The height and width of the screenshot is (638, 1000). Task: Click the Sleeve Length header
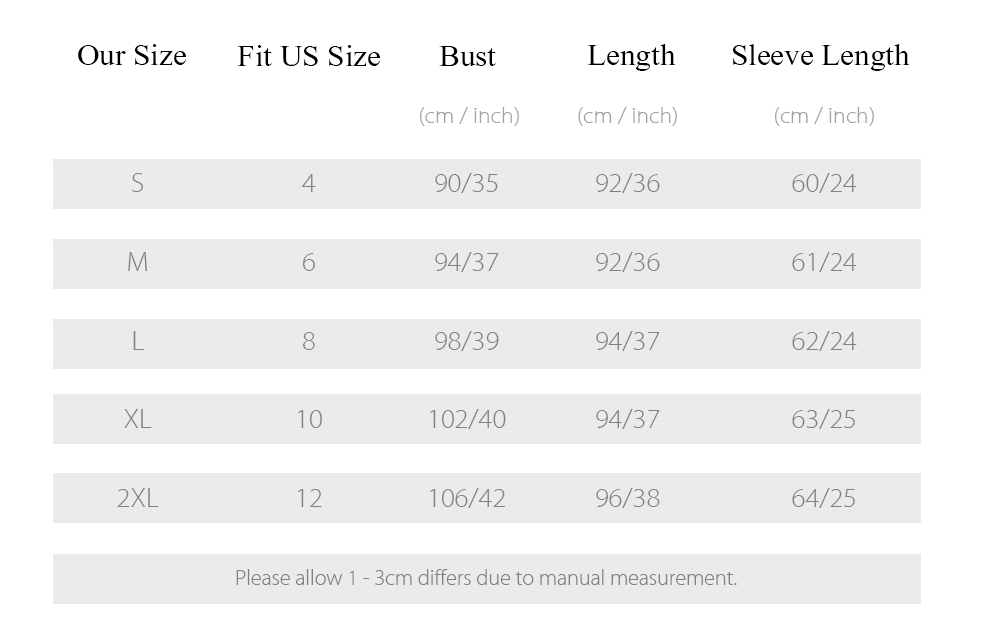tap(820, 57)
